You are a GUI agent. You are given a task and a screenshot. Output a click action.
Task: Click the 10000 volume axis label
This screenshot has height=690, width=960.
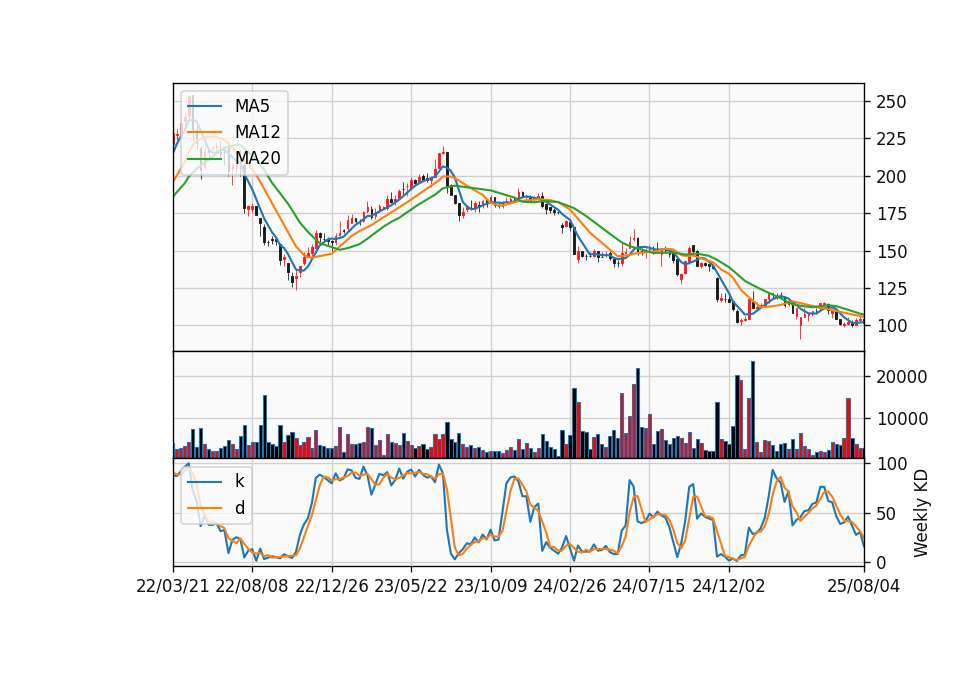pos(902,419)
